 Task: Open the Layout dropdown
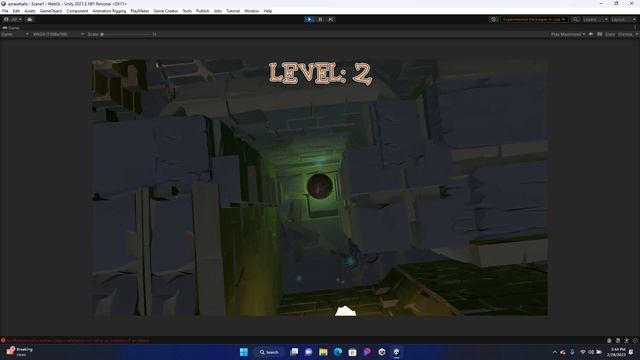[x=624, y=19]
